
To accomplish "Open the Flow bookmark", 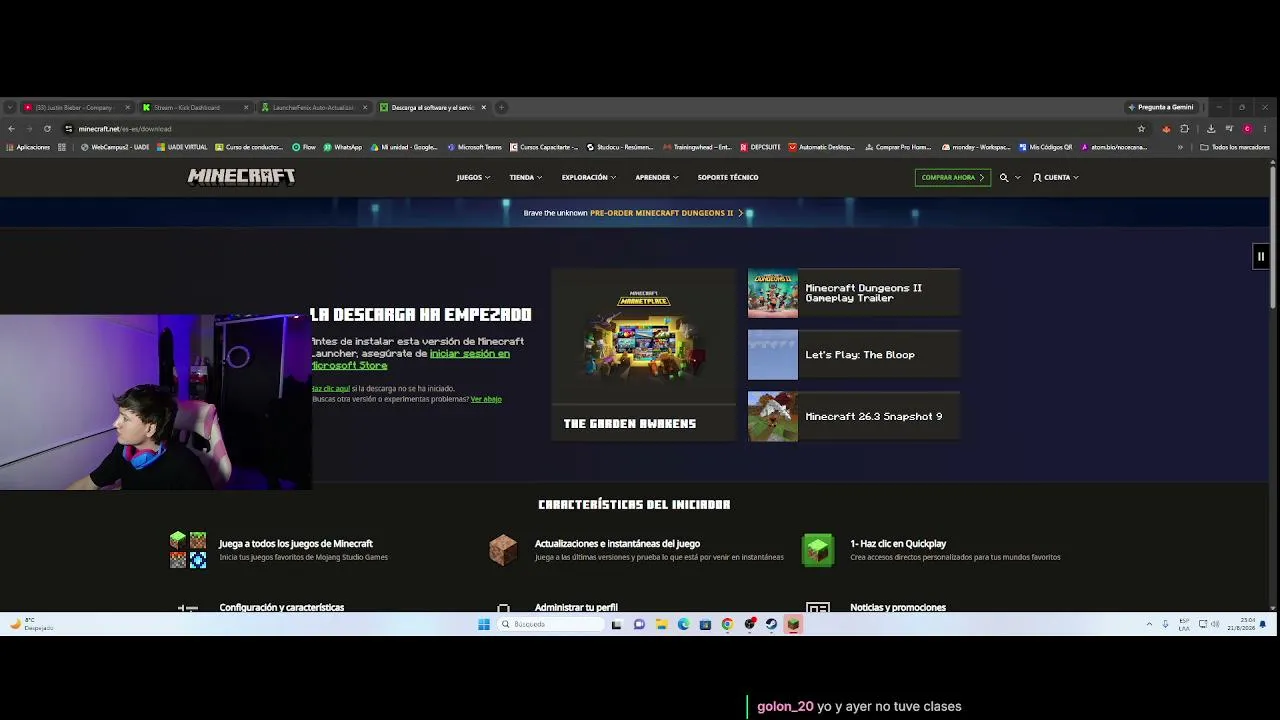I will (304, 147).
